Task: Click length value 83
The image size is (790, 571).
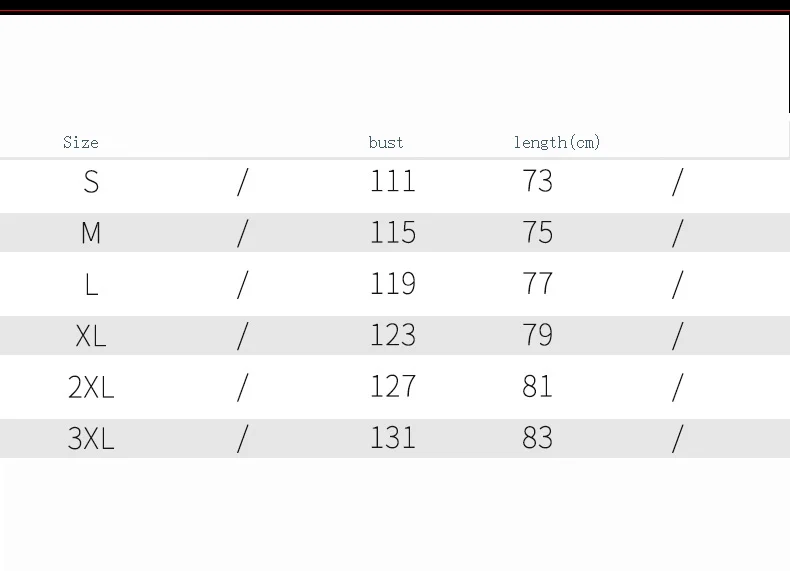Action: (x=538, y=437)
